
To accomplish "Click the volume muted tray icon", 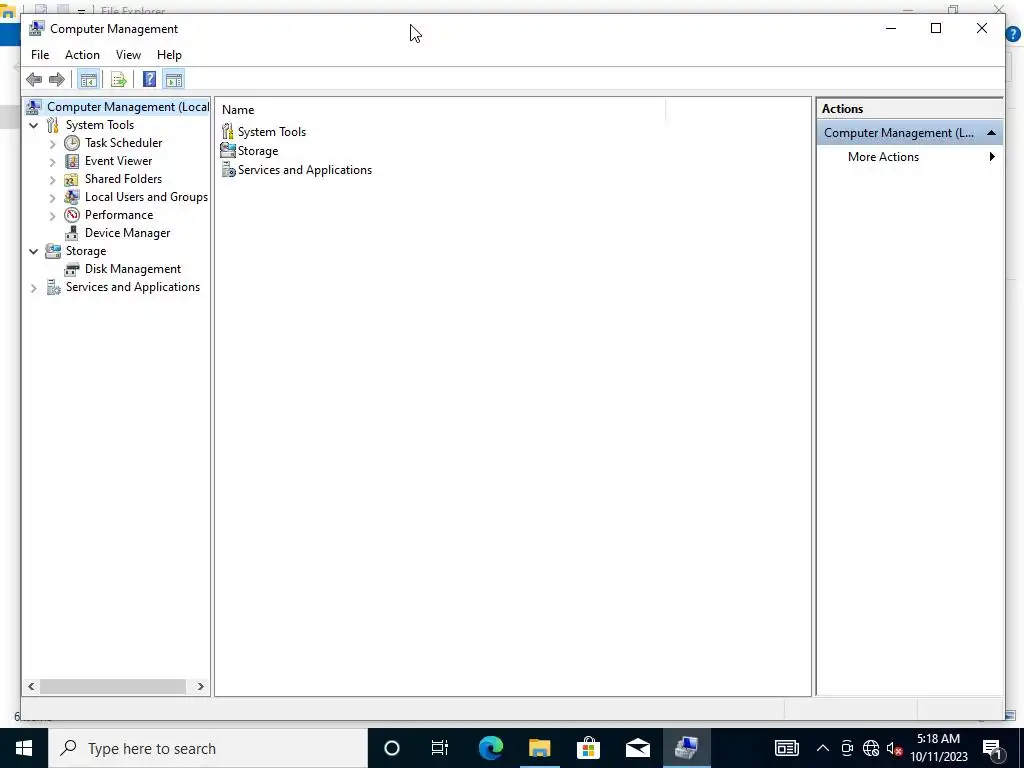I will (894, 748).
